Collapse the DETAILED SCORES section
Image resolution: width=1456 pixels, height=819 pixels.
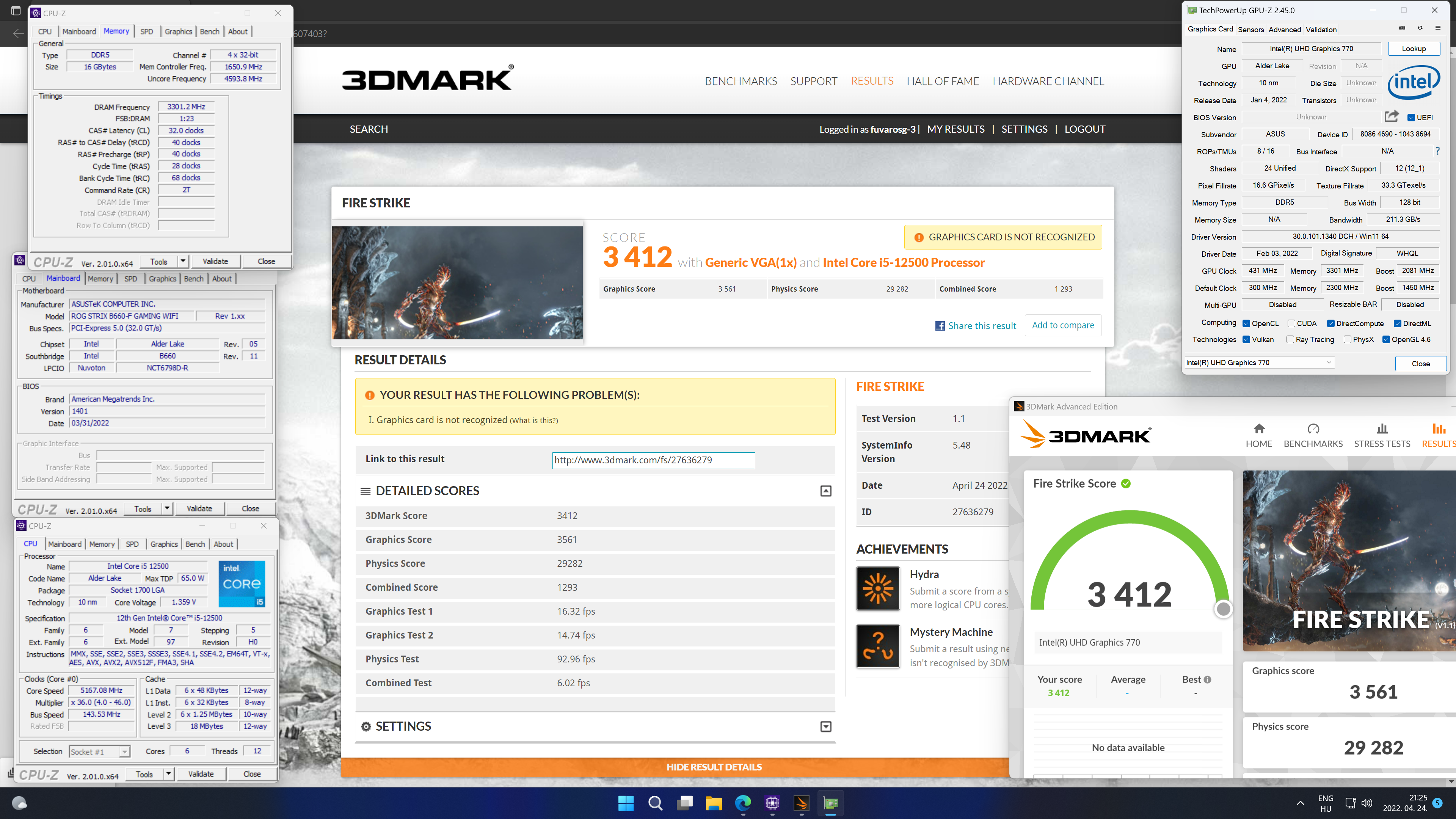click(826, 491)
